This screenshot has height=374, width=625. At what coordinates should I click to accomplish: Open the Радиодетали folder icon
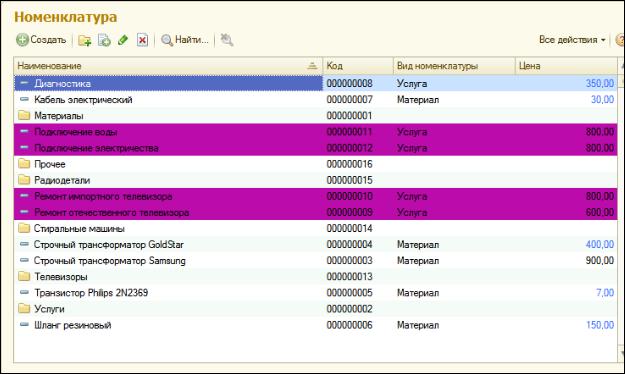click(24, 180)
